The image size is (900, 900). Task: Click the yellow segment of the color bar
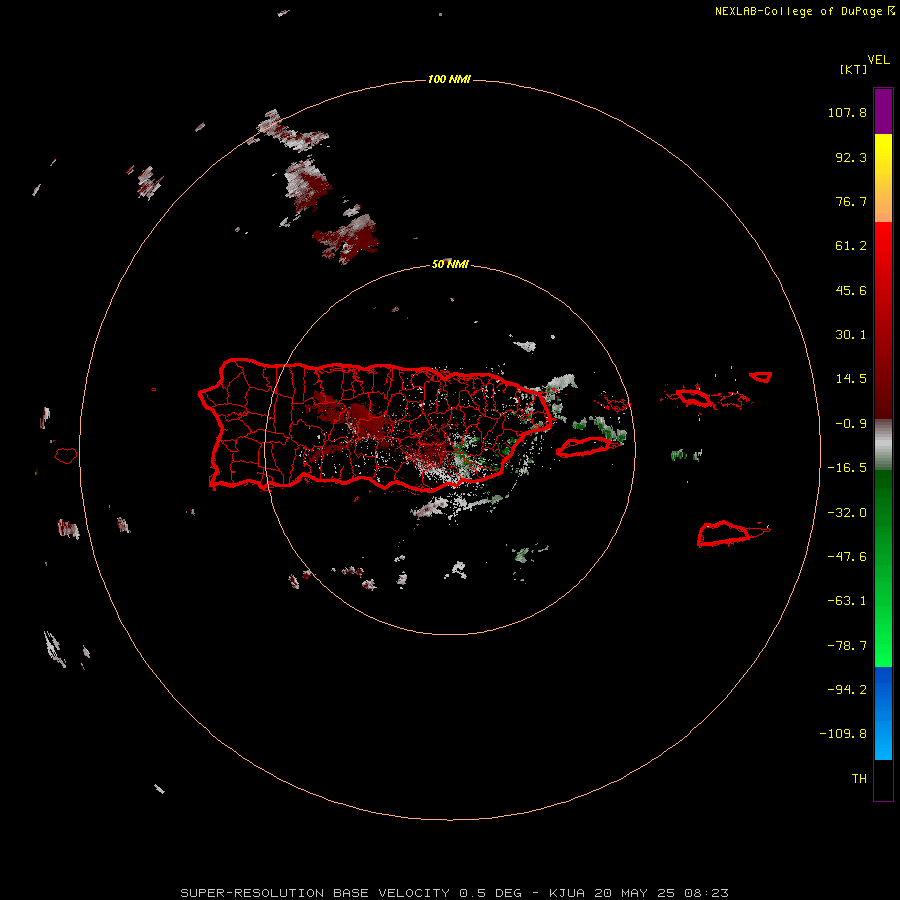tap(883, 178)
